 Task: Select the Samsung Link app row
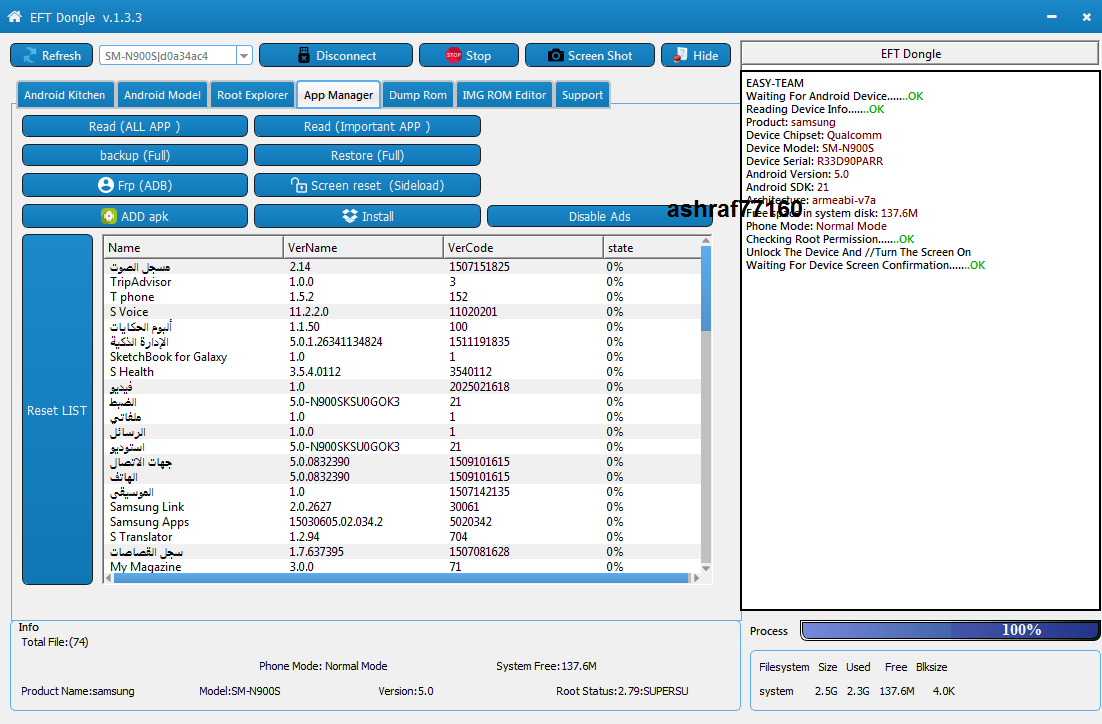click(402, 507)
